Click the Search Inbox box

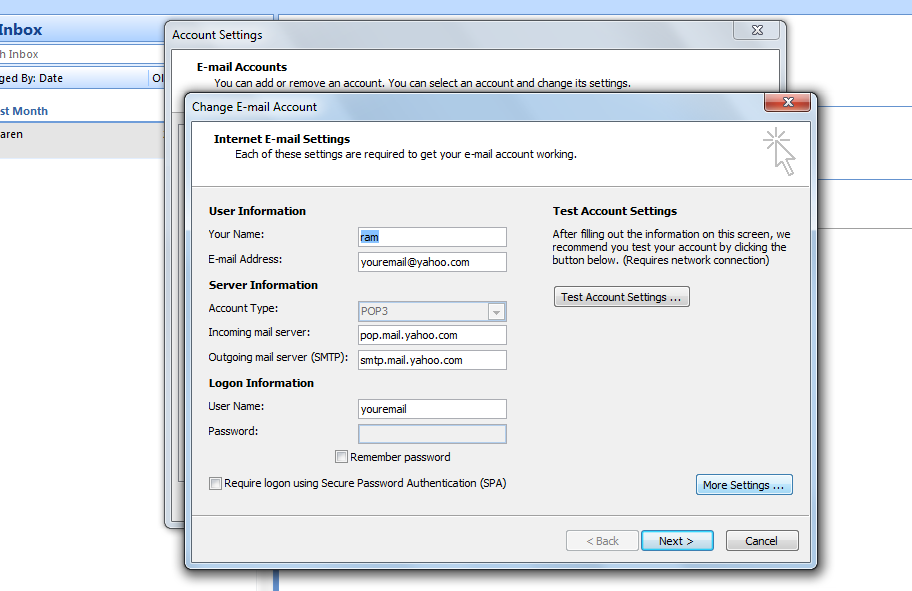pyautogui.click(x=80, y=54)
